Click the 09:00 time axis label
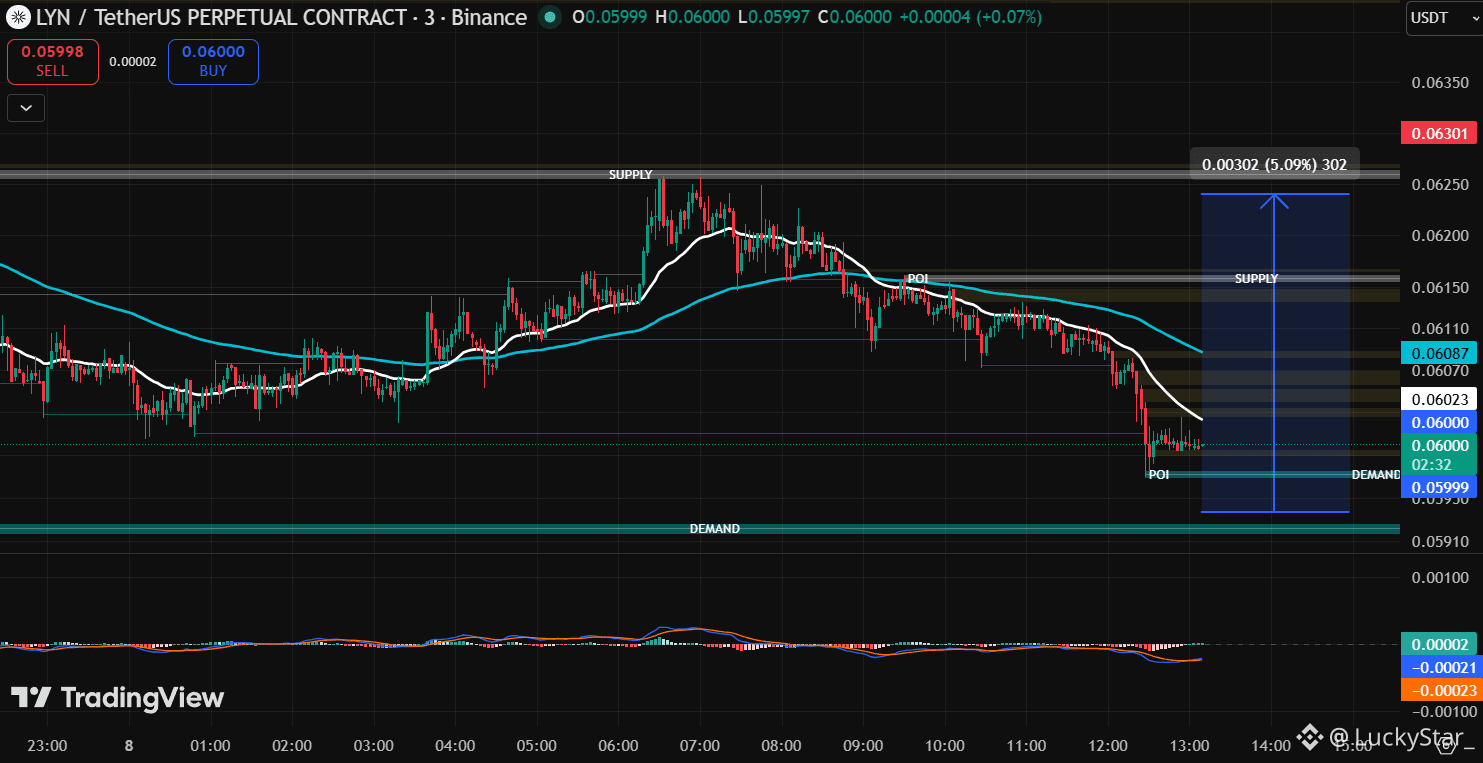Screen dimensions: 1483x763 click(x=863, y=745)
